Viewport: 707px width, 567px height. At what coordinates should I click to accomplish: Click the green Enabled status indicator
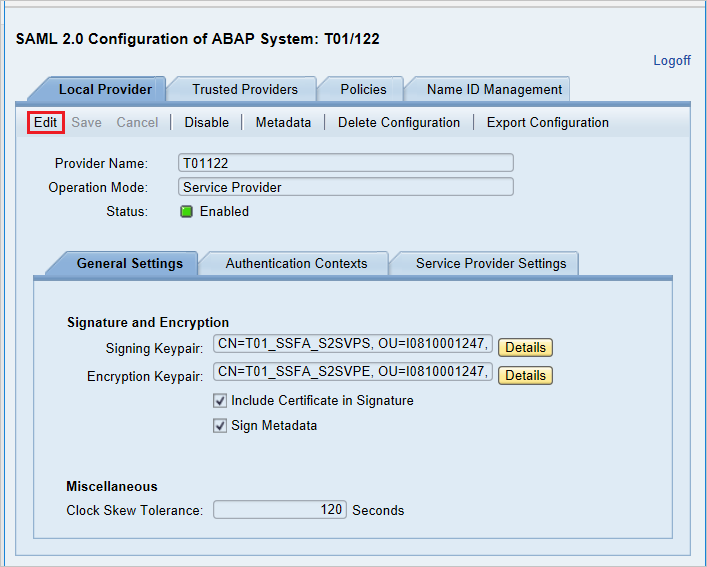[x=186, y=212]
